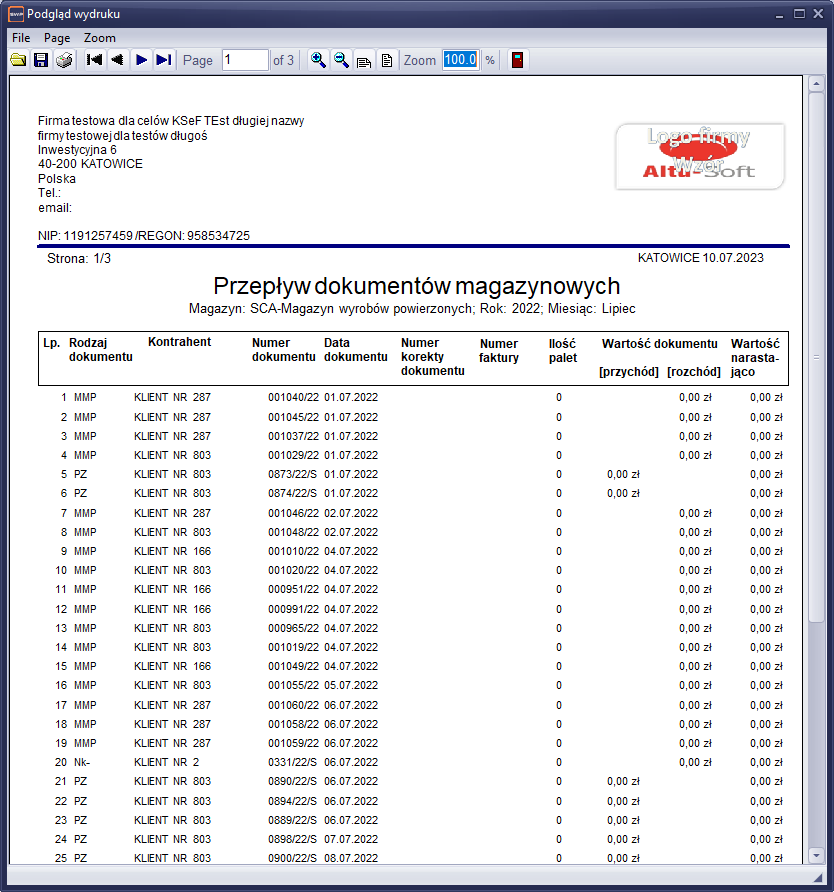Close the preview using the red door icon
Image resolution: width=834 pixels, height=892 pixels.
(x=517, y=60)
